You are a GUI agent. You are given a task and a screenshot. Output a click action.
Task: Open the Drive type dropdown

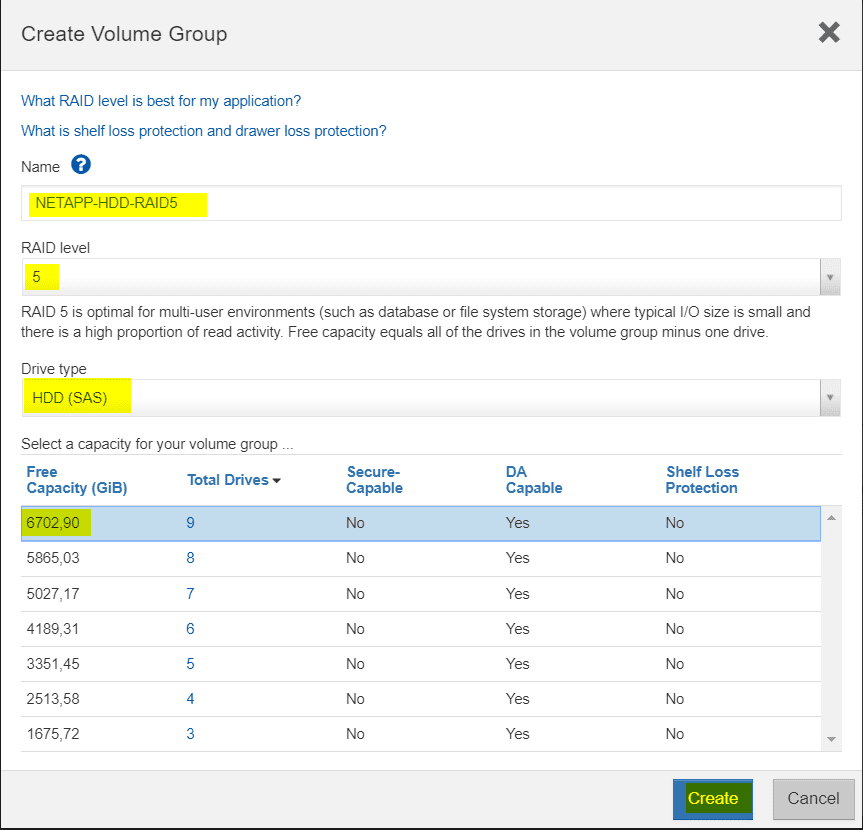[x=830, y=397]
